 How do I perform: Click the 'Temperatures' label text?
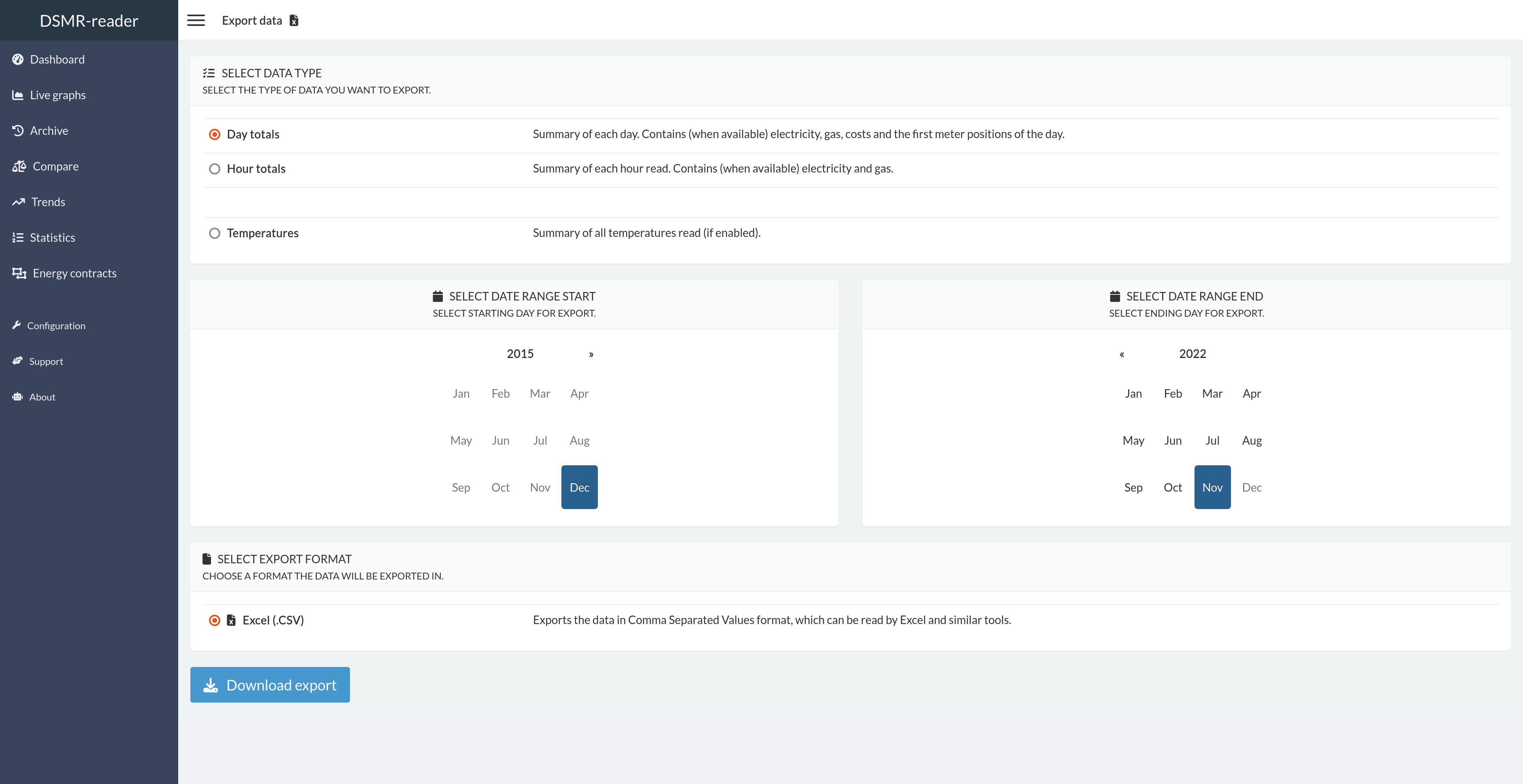pos(262,234)
